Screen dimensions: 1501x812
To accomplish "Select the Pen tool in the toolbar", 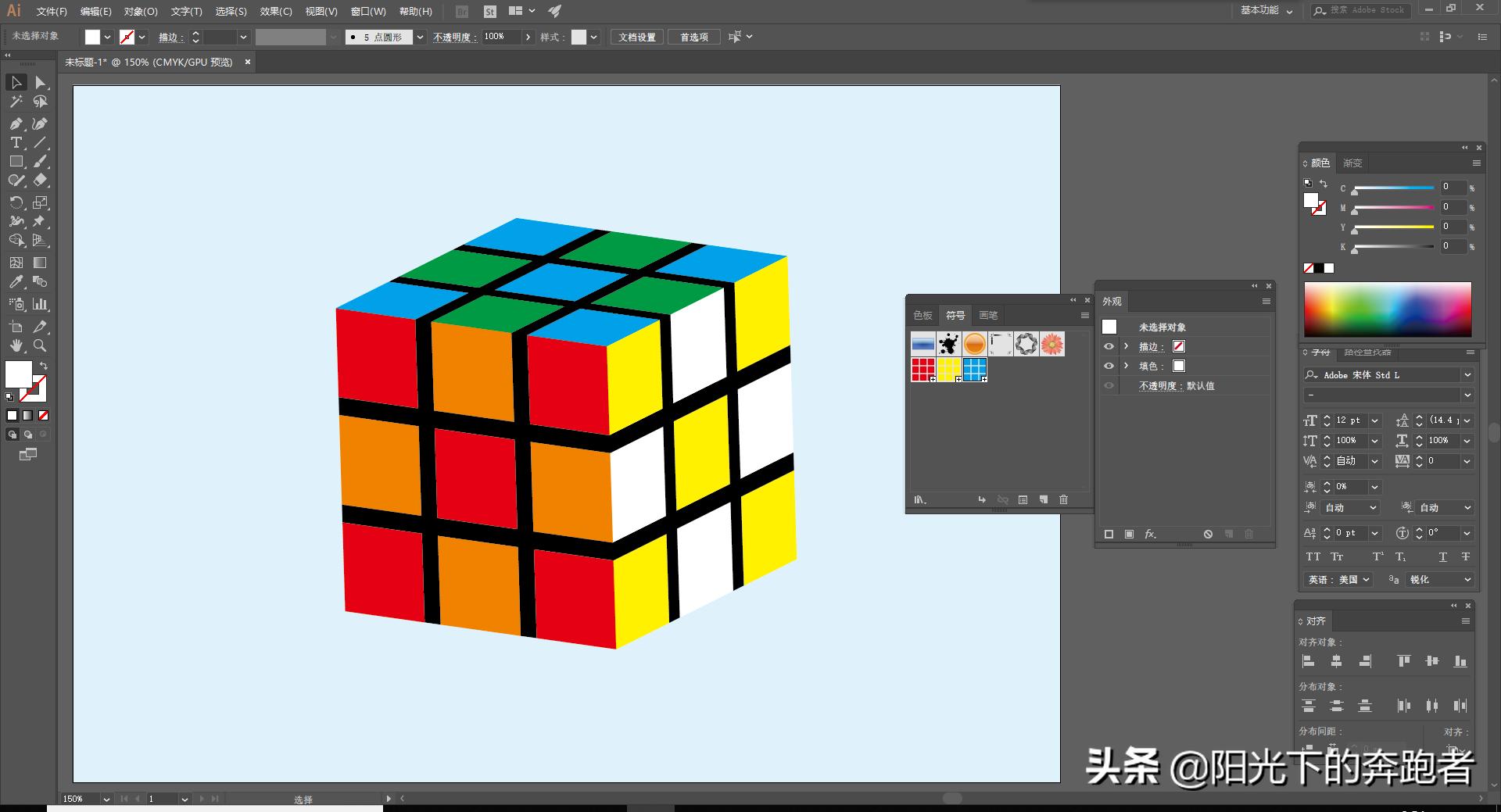I will (16, 123).
